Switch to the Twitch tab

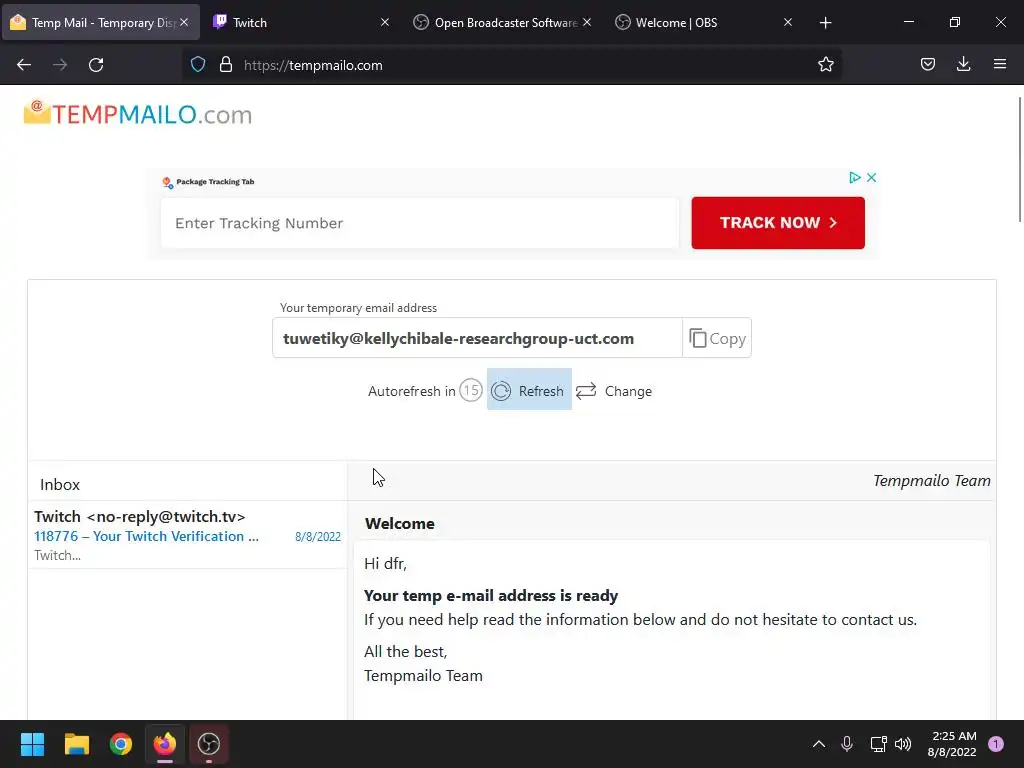click(x=302, y=22)
